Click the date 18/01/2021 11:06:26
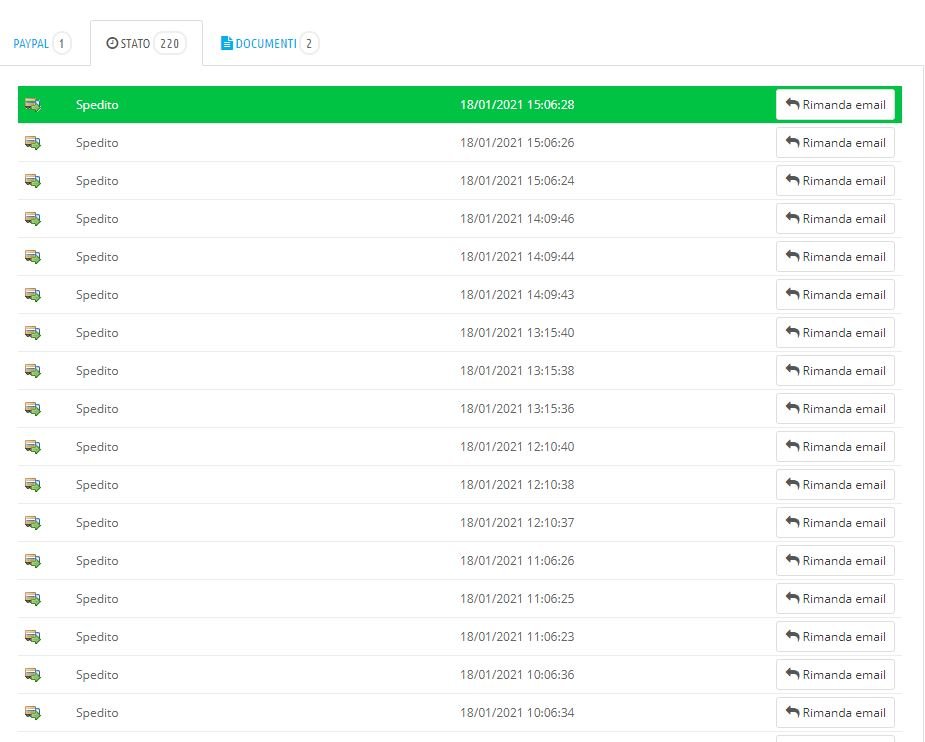Screen dimensions: 925x742 tap(517, 561)
